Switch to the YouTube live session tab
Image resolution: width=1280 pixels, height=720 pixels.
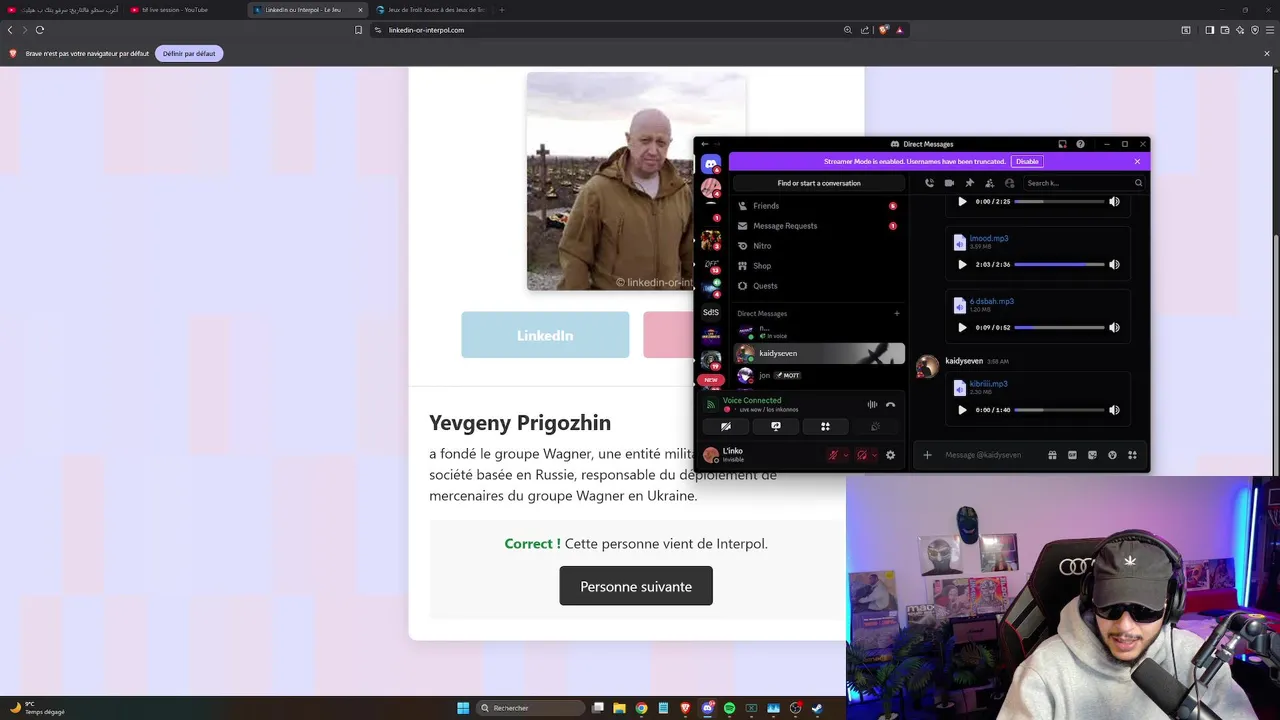[184, 10]
